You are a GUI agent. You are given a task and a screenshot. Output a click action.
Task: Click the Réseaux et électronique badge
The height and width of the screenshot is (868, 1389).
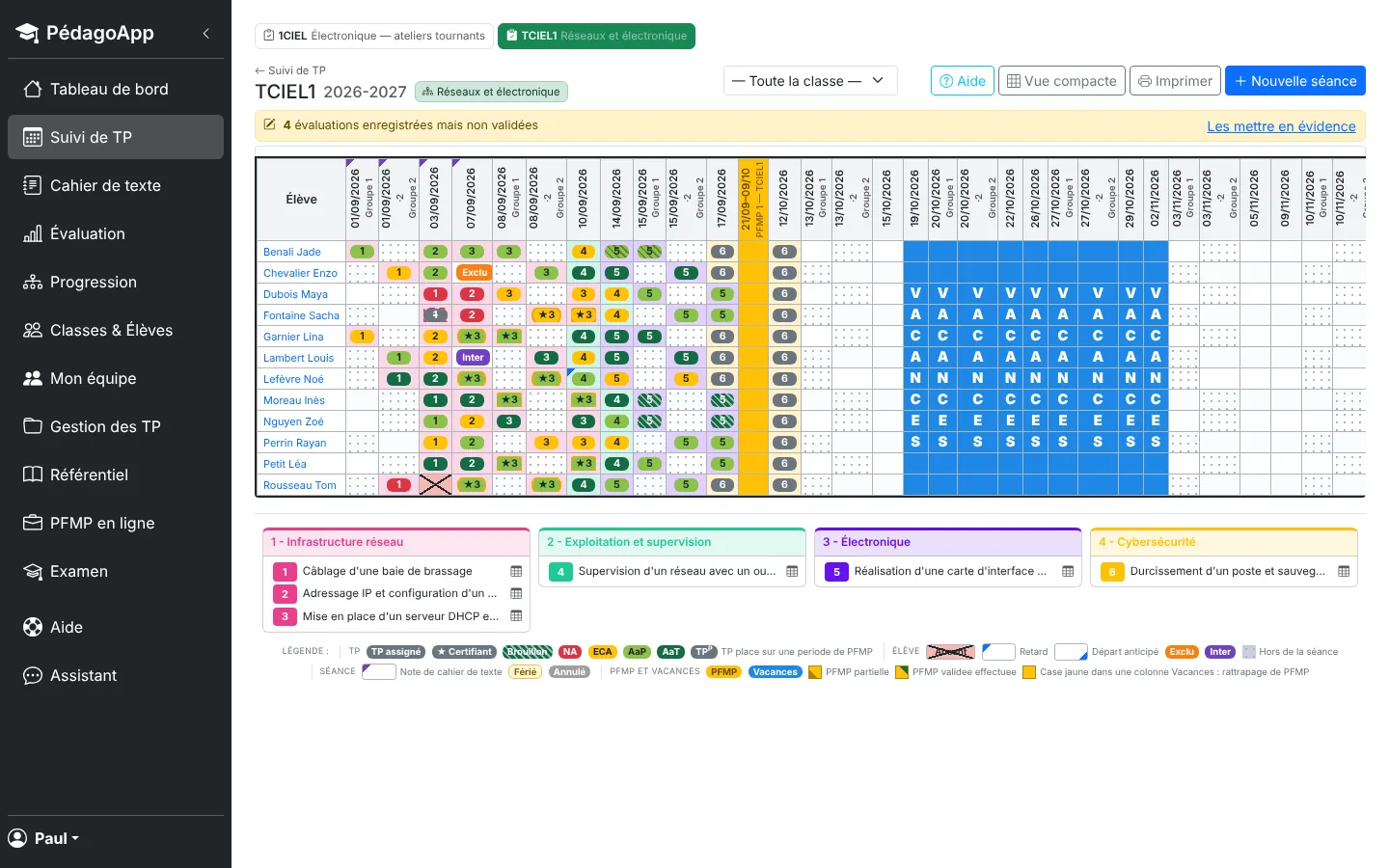[x=491, y=92]
